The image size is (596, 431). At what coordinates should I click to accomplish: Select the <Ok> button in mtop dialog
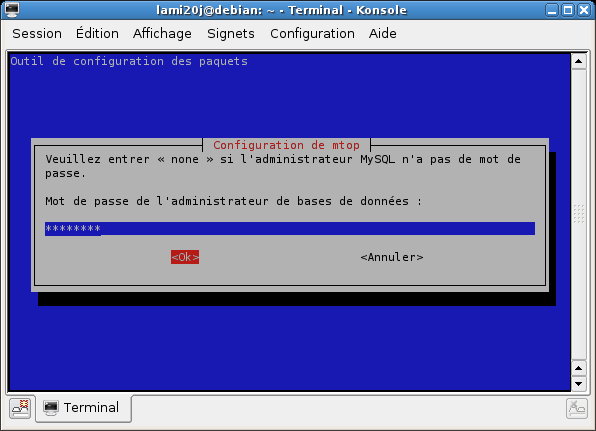pos(185,257)
